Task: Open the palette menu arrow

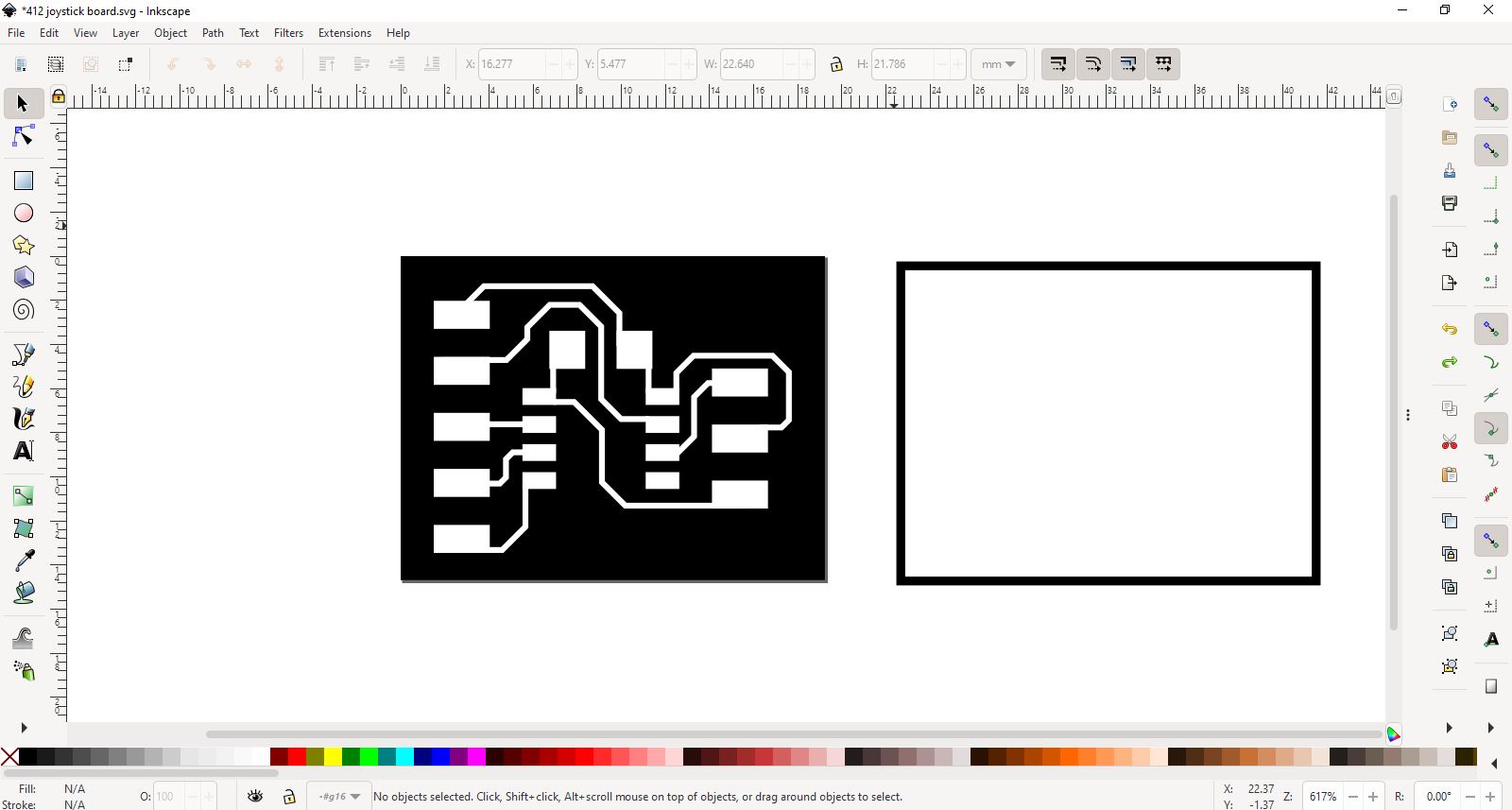Action: tap(1494, 764)
